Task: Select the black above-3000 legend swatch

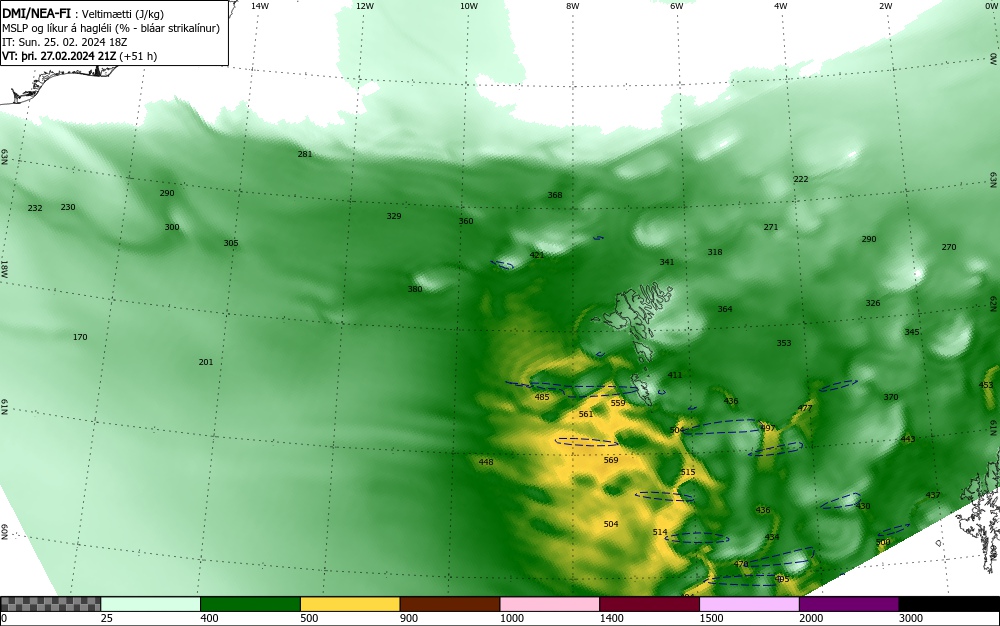Action: (949, 604)
